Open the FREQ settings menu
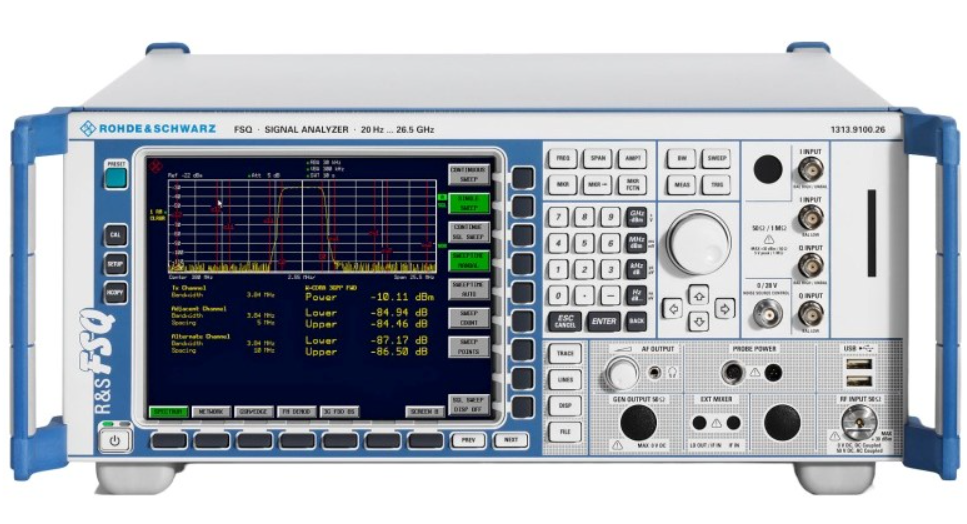This screenshot has width=967, height=524. (563, 159)
